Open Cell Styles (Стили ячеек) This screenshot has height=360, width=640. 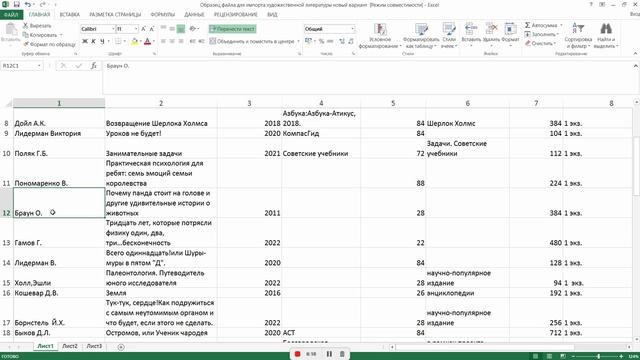[x=449, y=36]
